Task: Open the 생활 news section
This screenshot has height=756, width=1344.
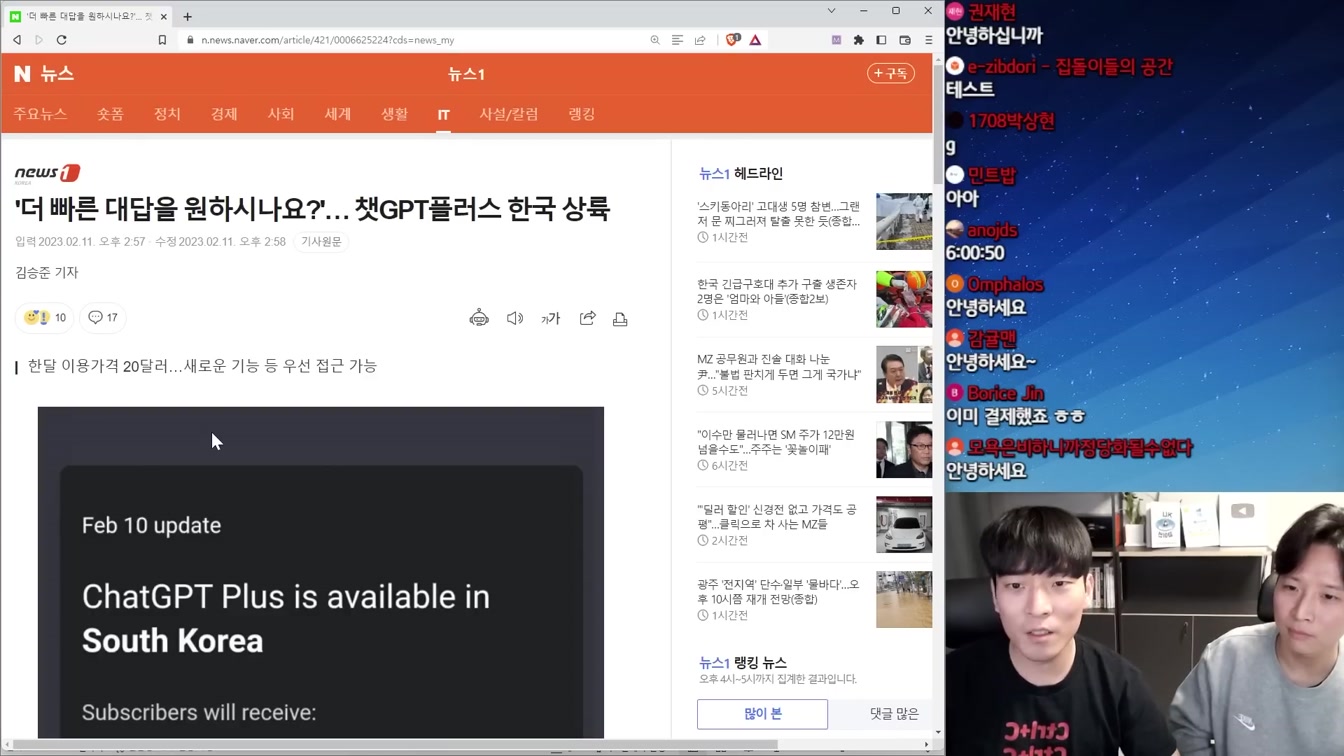Action: pos(394,114)
